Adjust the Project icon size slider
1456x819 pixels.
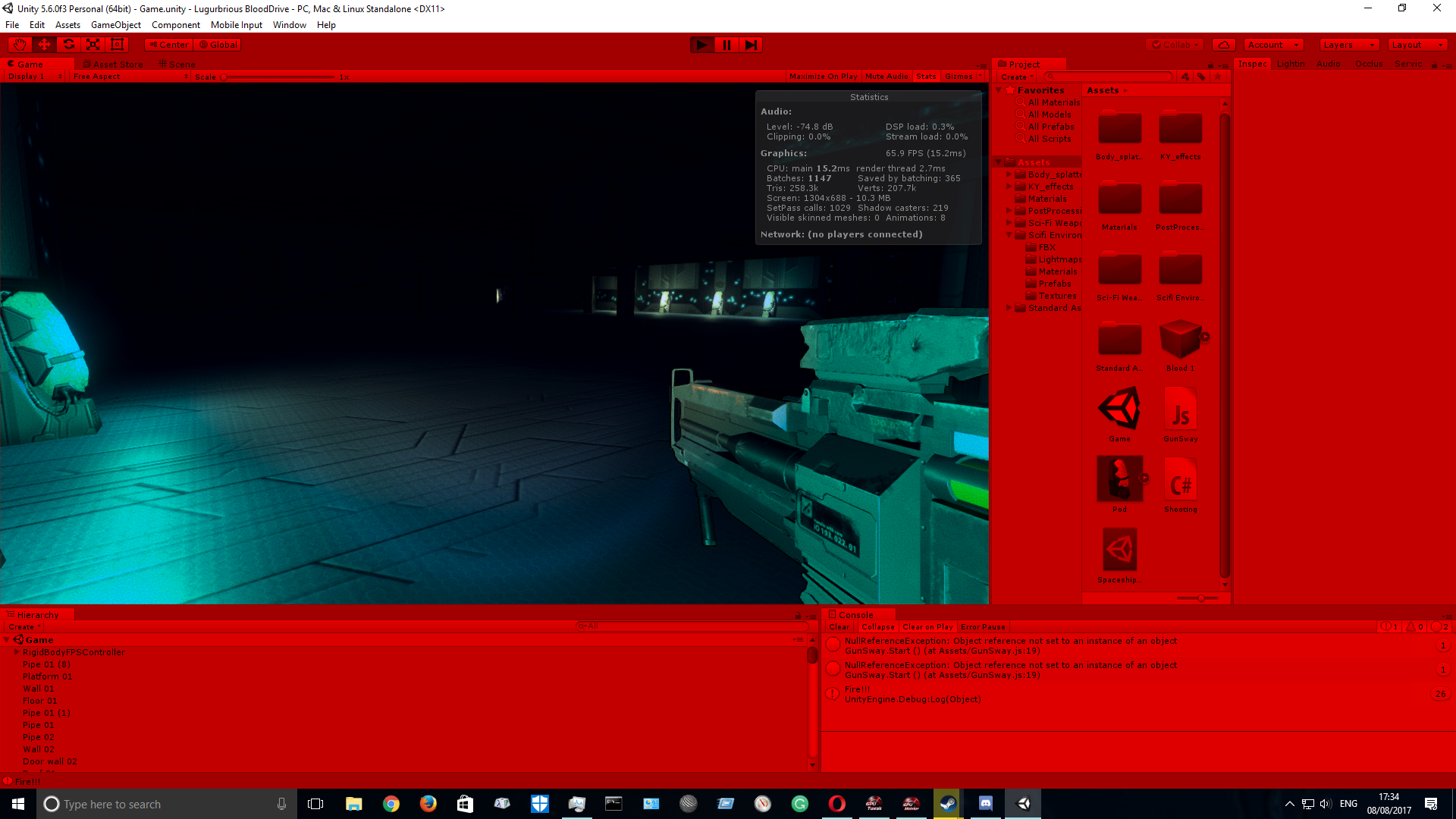(1201, 598)
